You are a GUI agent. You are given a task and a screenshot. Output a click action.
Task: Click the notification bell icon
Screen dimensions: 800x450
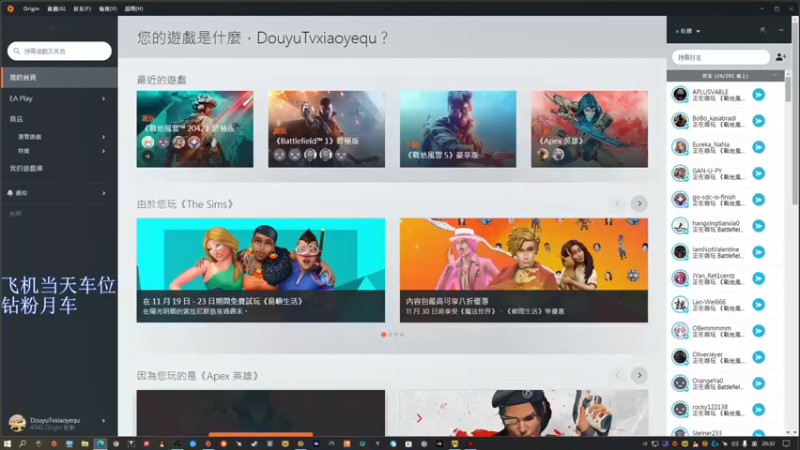10,193
